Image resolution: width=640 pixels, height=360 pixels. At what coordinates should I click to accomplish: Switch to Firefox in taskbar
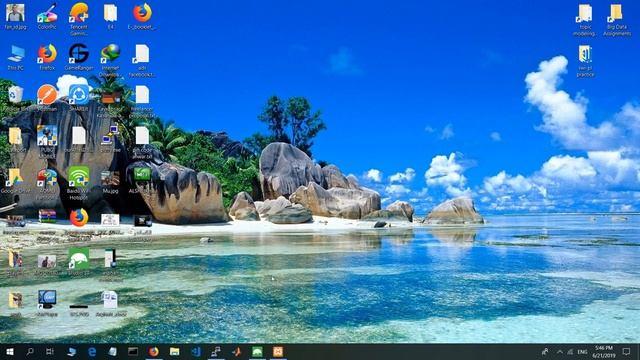153,351
